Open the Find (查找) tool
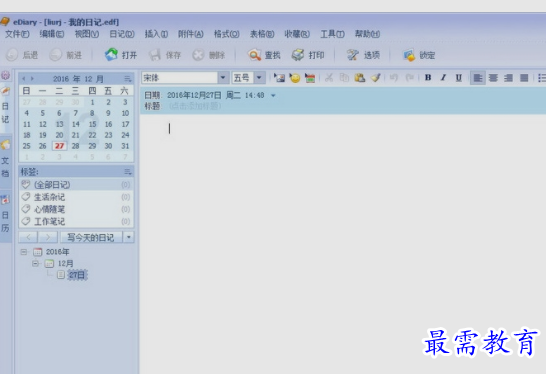The height and width of the screenshot is (374, 546). point(264,55)
